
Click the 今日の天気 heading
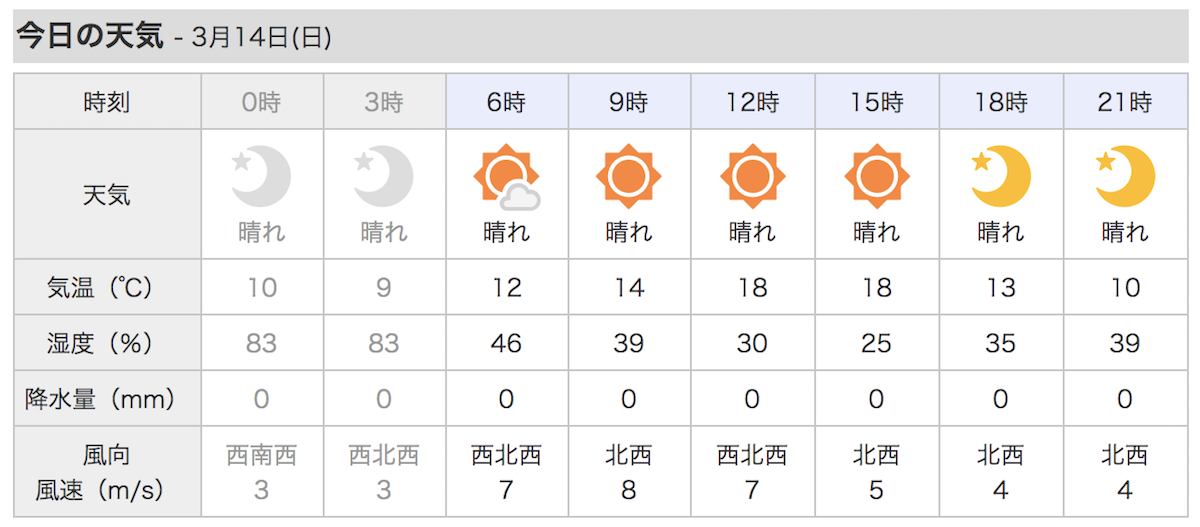(x=89, y=37)
